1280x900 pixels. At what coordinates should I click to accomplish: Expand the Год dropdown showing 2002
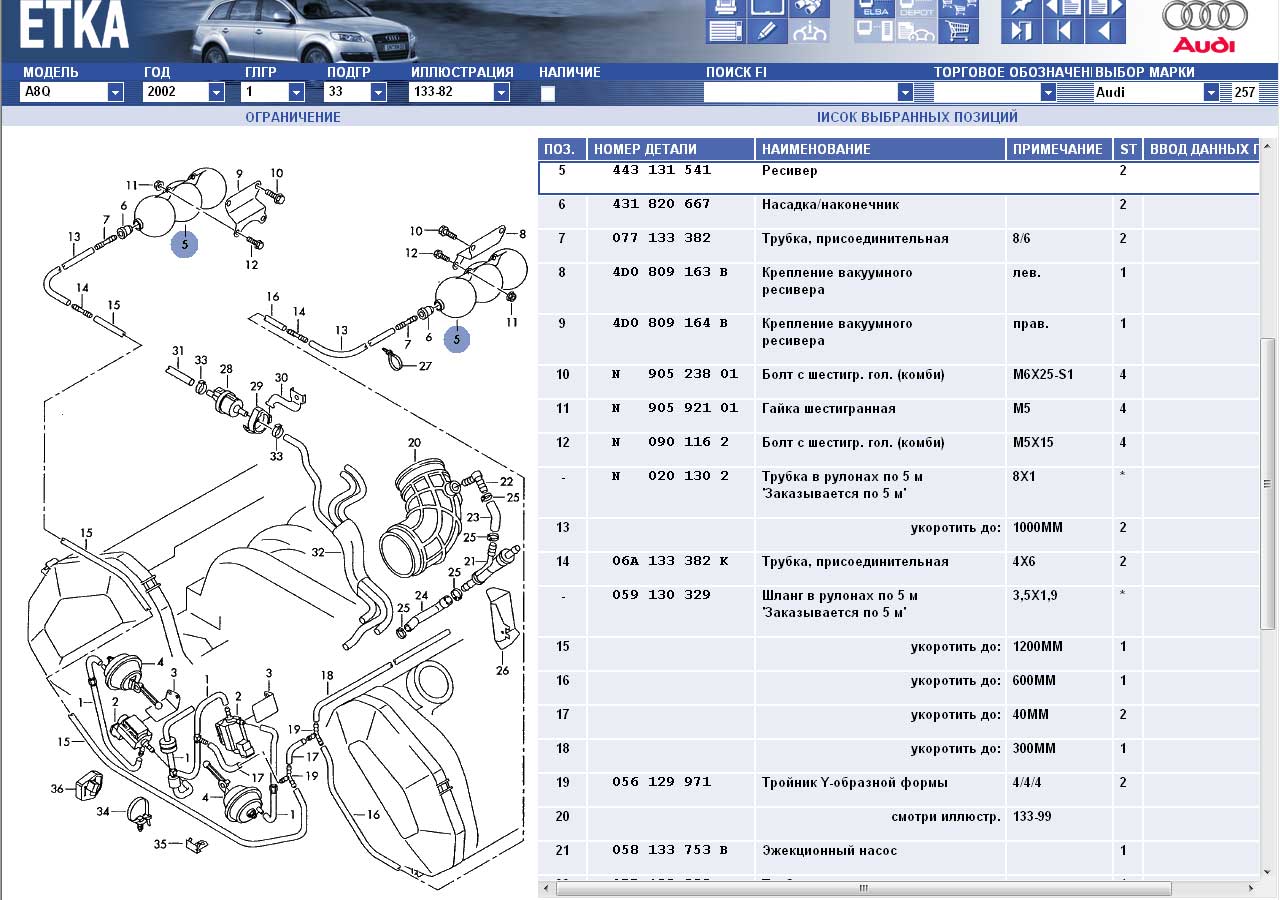(216, 92)
